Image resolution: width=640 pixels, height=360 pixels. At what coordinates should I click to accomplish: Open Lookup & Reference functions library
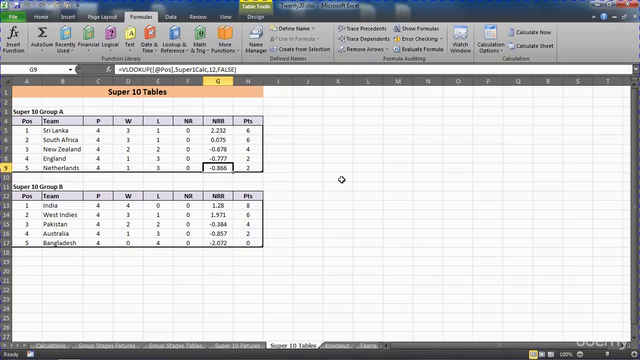[174, 39]
